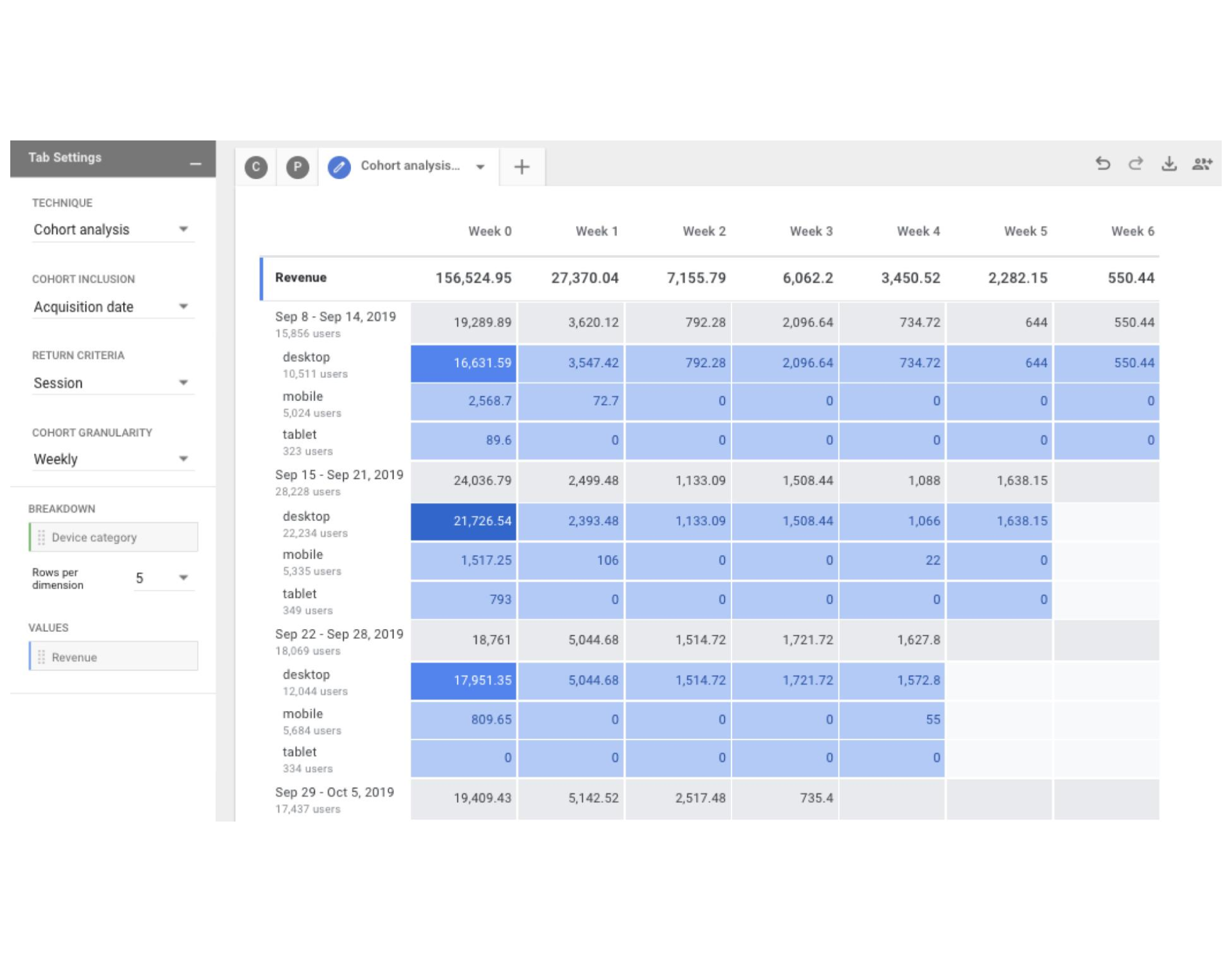Open the Return Criteria Session dropdown
Image resolution: width=1232 pixels, height=962 pixels.
112,383
